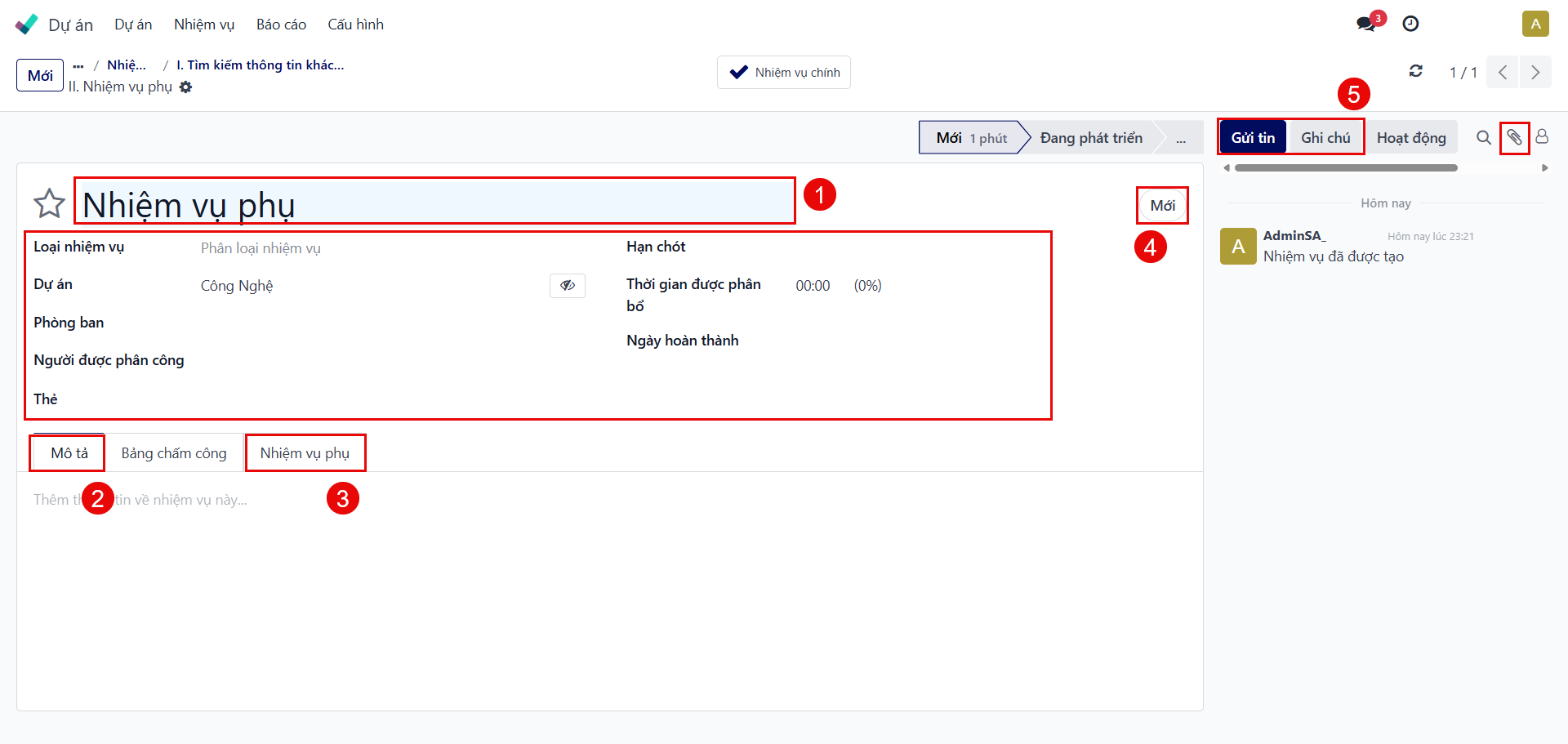Screen dimensions: 1568x744
Task: Open the attachments paperclip icon
Action: pyautogui.click(x=1514, y=137)
